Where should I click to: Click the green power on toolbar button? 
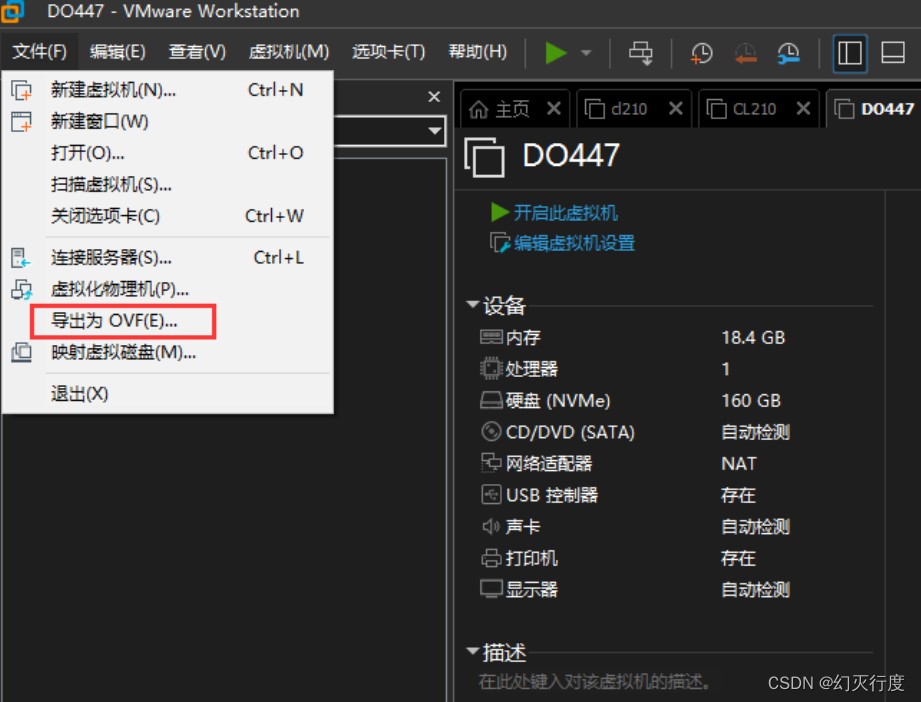(555, 53)
